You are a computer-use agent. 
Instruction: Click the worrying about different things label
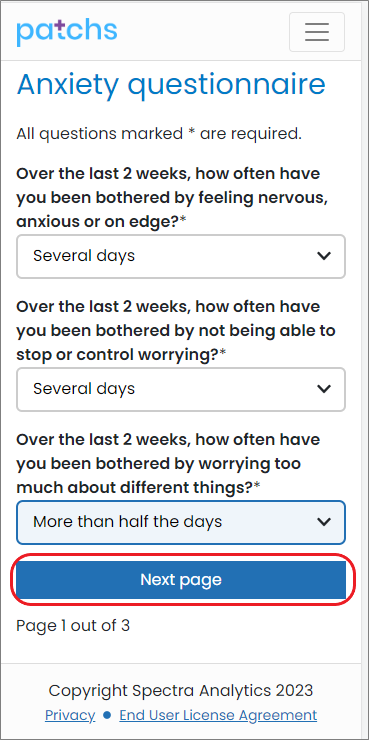168,464
